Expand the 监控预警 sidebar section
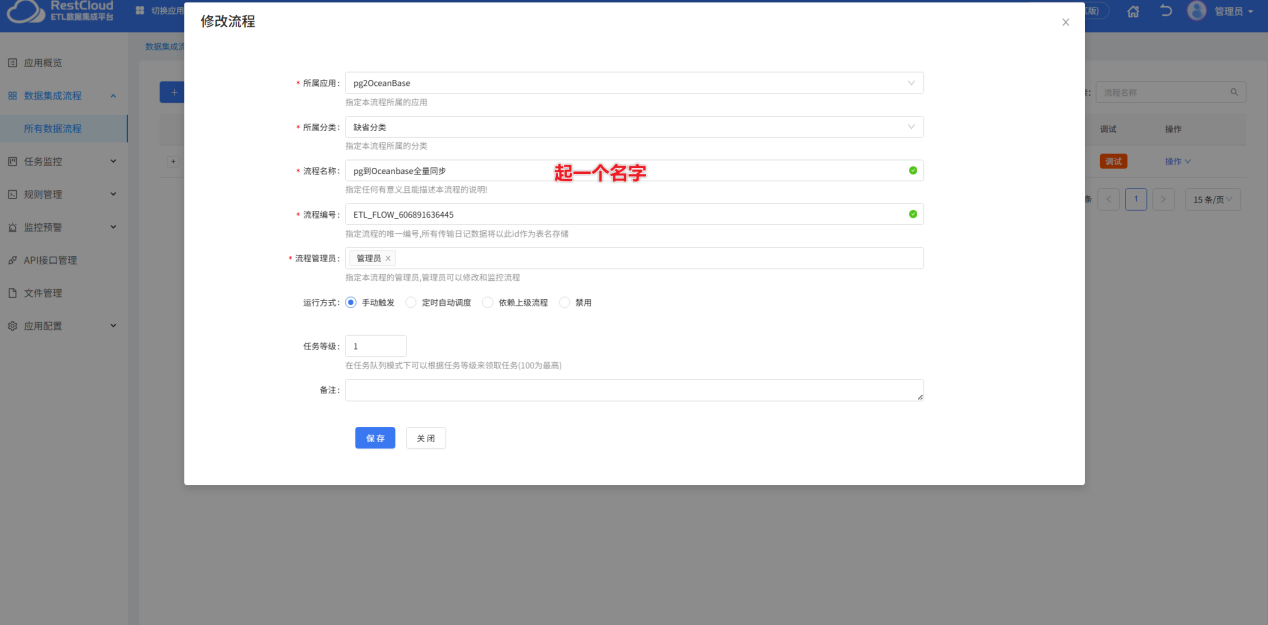 point(113,227)
